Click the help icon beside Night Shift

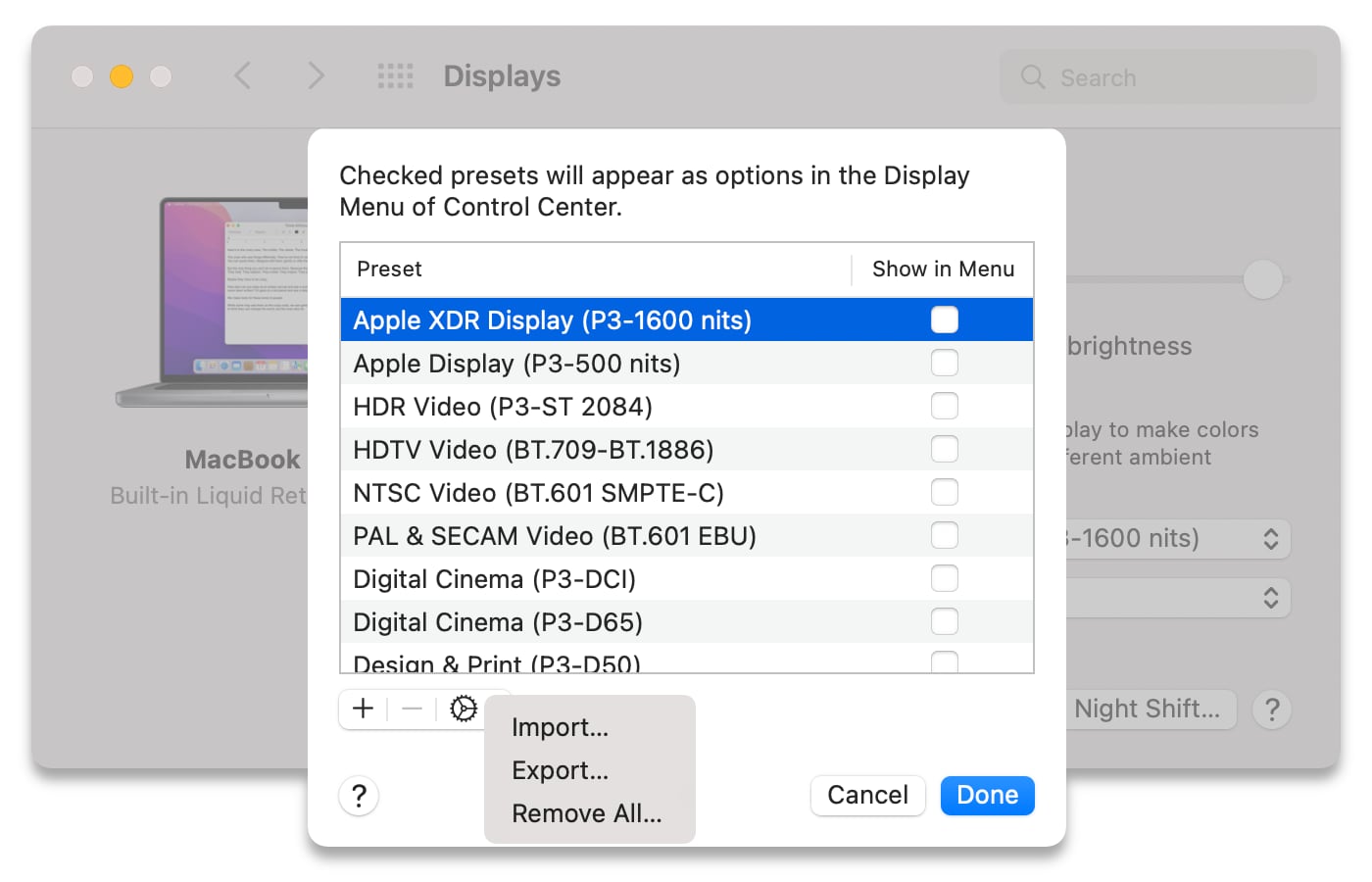coord(1271,709)
